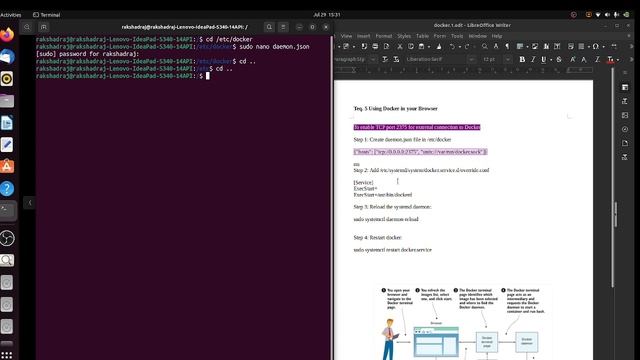Screen dimensions: 640x360
Task: Toggle Superscript formatting
Action: click(573, 59)
